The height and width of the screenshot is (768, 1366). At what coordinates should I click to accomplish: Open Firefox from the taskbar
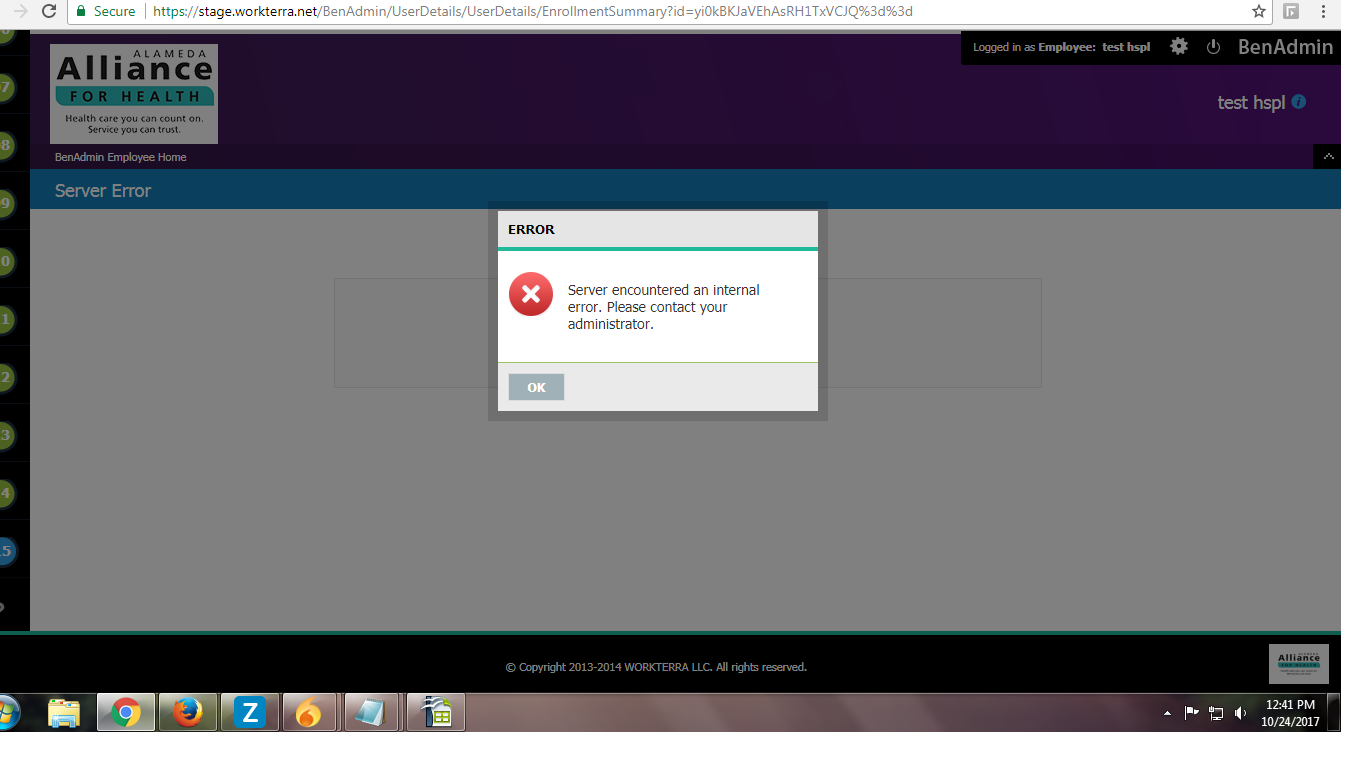(x=187, y=713)
